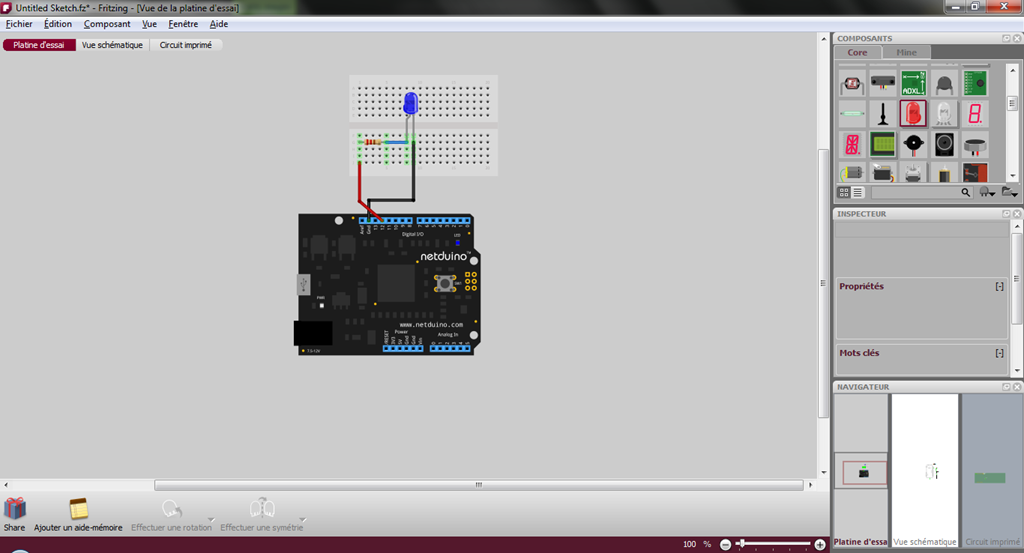1024x553 pixels.
Task: Open the symétrie options dropdown arrow
Action: point(302,520)
